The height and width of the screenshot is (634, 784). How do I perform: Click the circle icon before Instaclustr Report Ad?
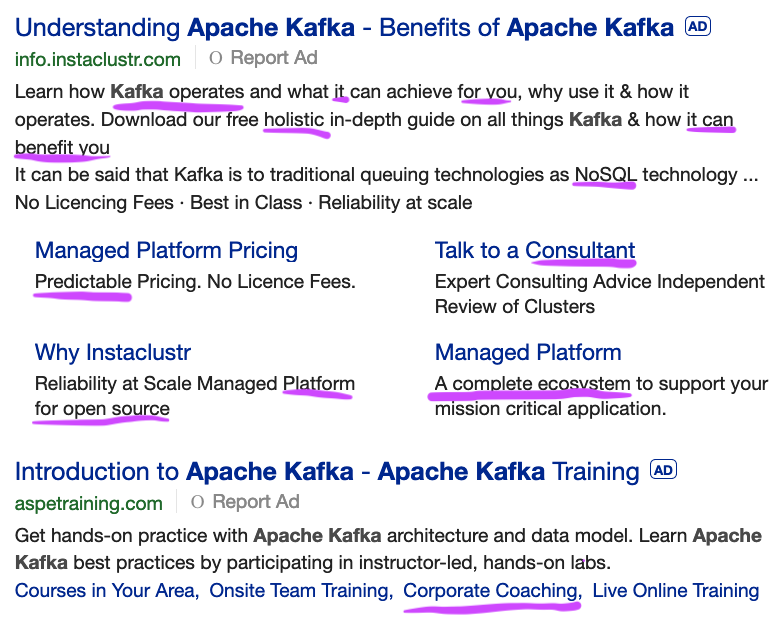tap(216, 58)
